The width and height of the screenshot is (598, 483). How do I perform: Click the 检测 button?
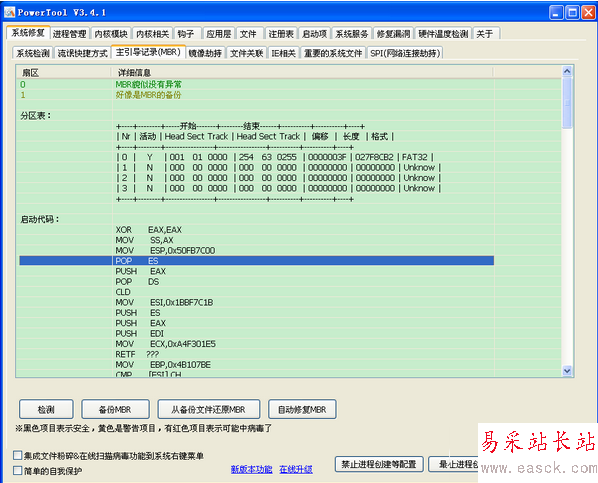46,409
